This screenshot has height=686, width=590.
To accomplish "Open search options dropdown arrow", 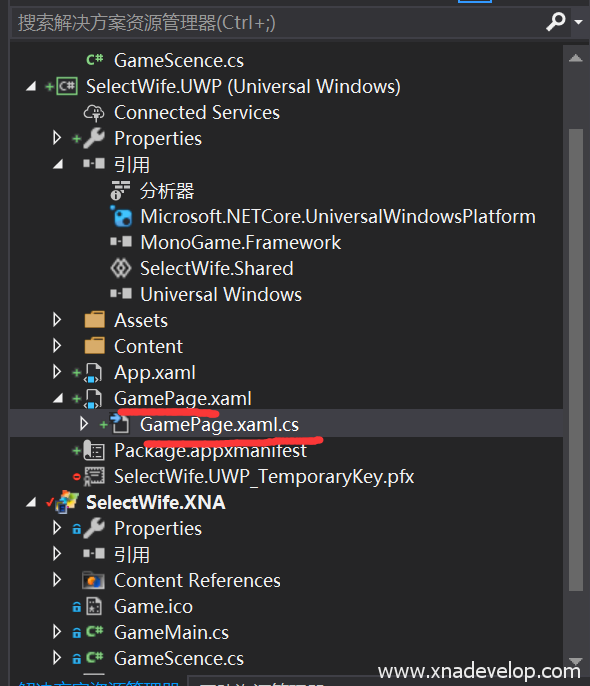I will pyautogui.click(x=578, y=22).
